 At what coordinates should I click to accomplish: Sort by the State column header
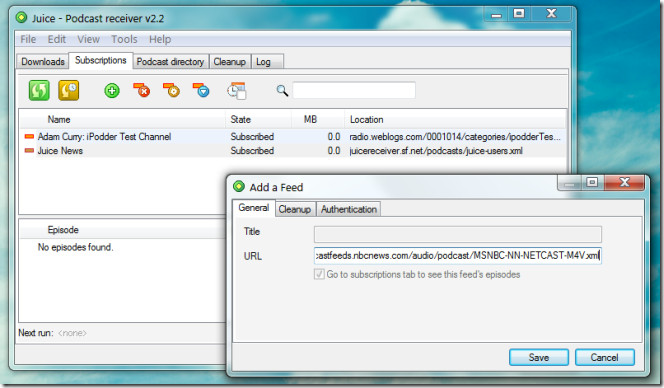pos(258,119)
